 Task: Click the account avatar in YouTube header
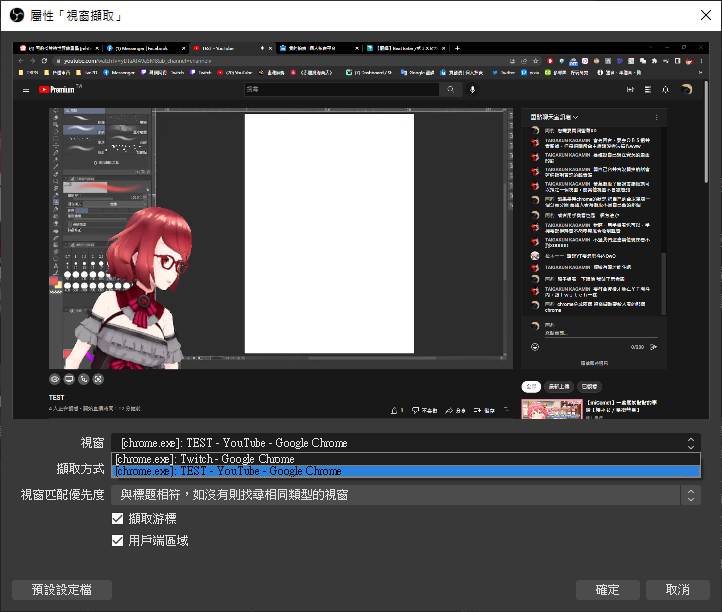pyautogui.click(x=687, y=89)
